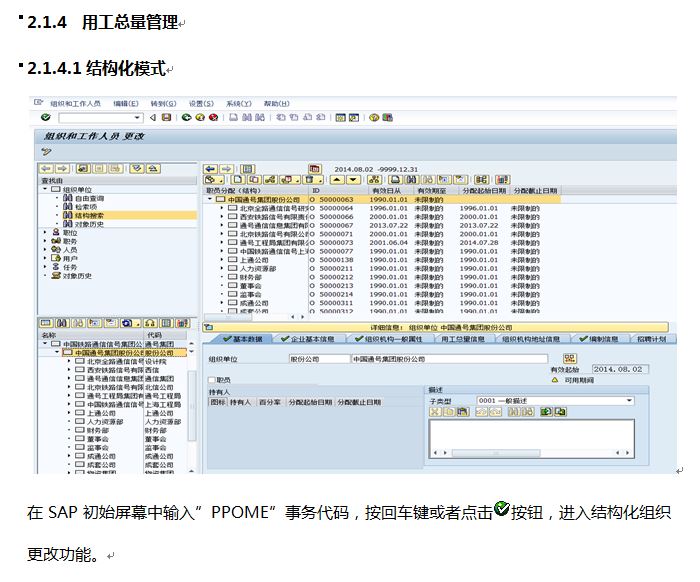The image size is (700, 582).
Task: Switch to the 基本数据 tab
Action: click(244, 339)
